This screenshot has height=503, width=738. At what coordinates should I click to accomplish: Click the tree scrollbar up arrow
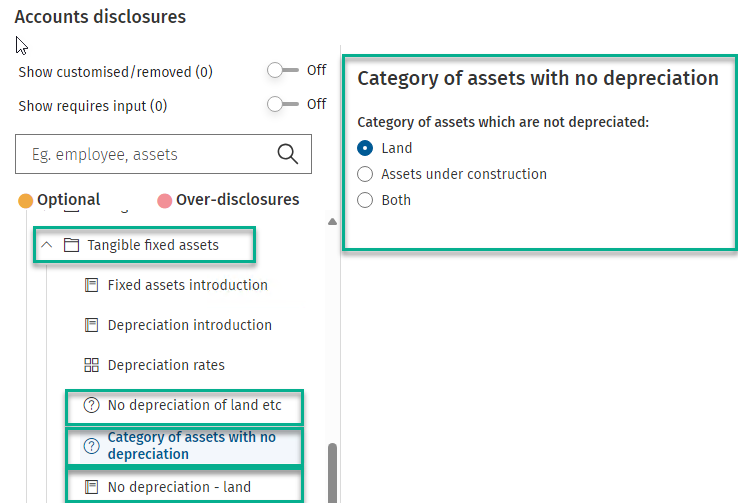[x=332, y=222]
